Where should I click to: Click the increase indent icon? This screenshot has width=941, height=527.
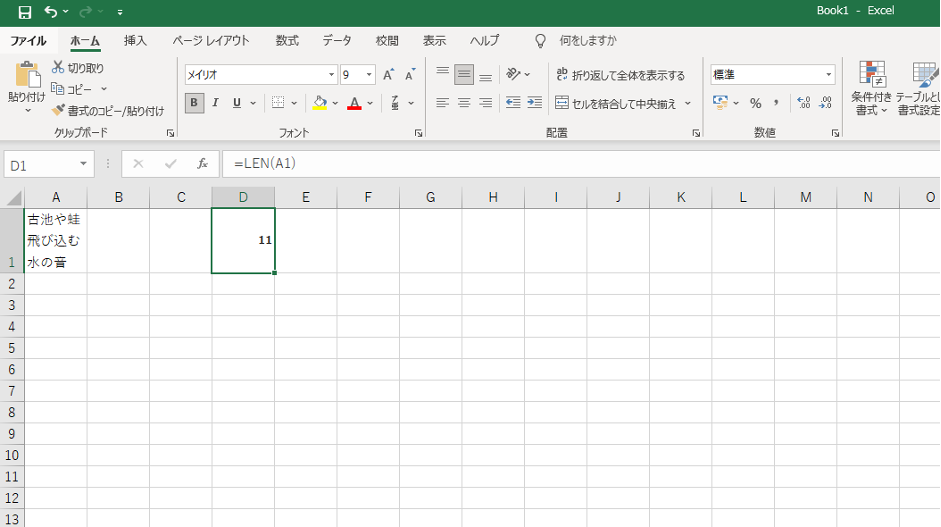click(x=535, y=103)
